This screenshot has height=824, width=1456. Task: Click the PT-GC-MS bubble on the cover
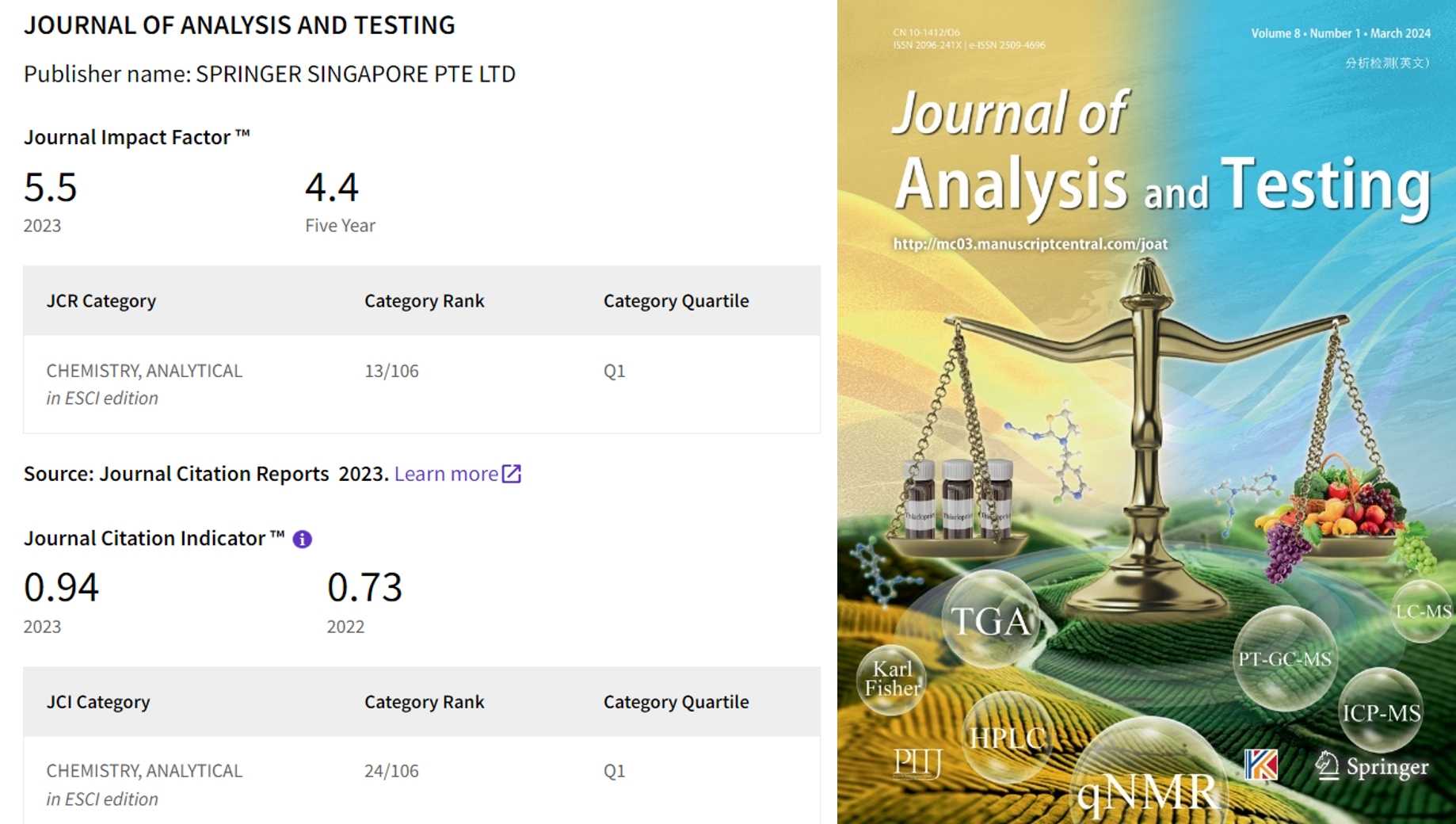1285,658
